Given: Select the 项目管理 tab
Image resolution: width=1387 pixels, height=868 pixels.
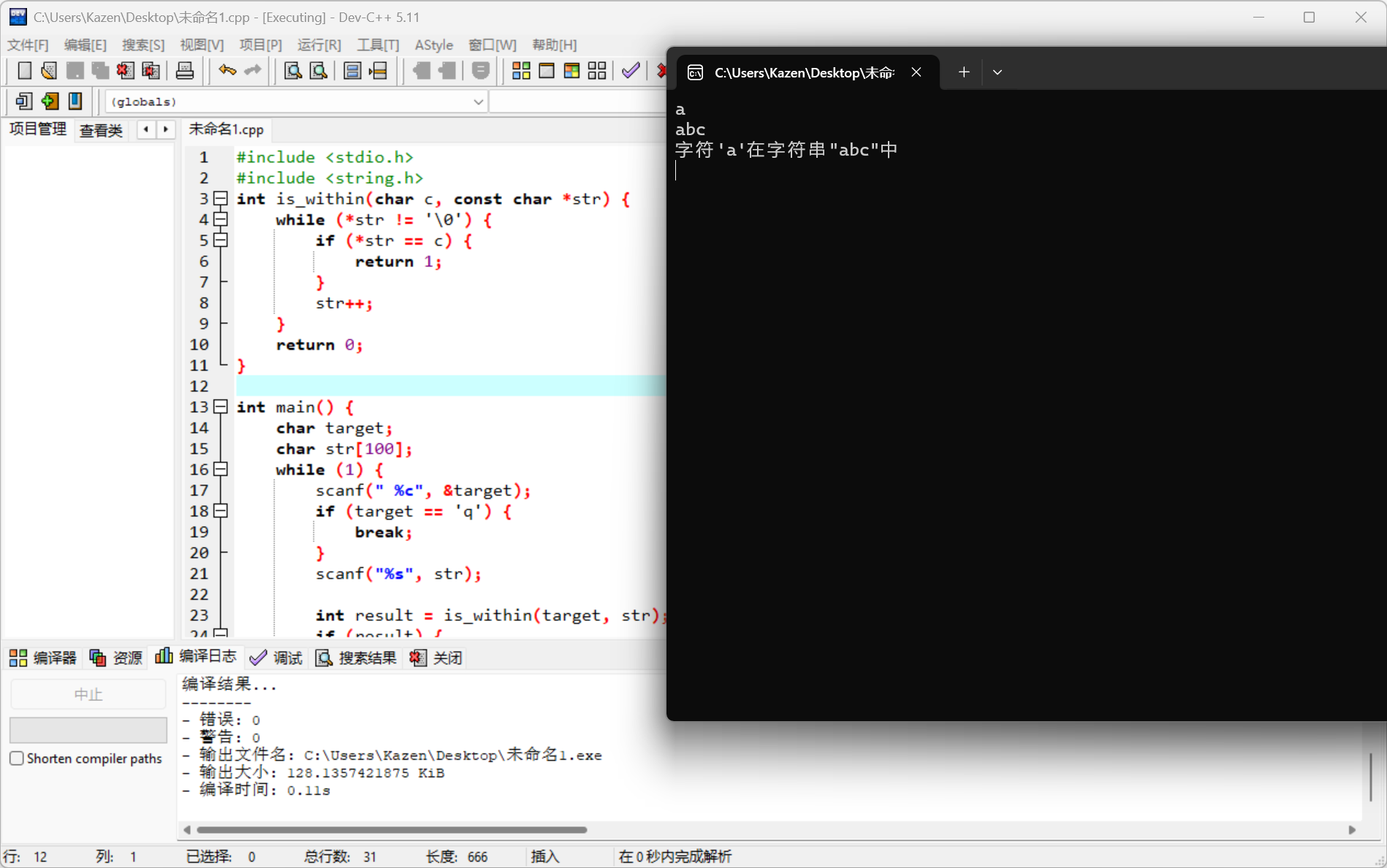Looking at the screenshot, I should click(38, 129).
